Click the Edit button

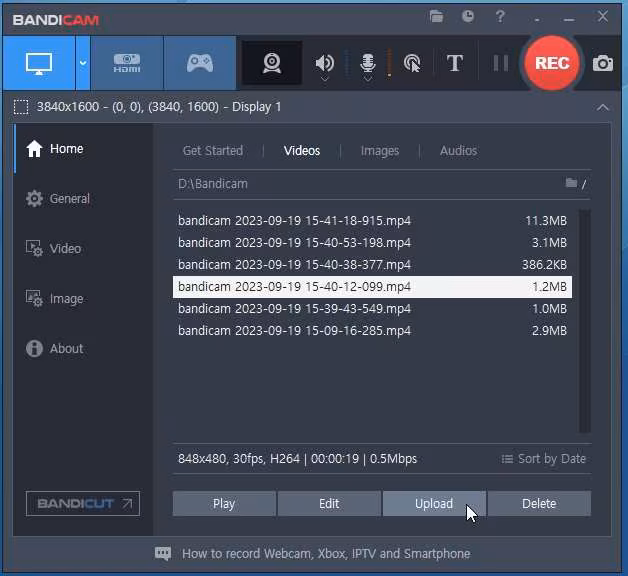(x=329, y=503)
